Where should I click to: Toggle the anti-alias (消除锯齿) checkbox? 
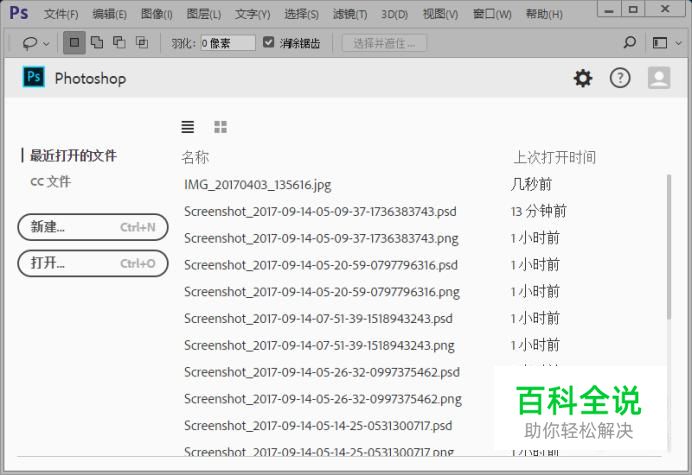tap(268, 42)
